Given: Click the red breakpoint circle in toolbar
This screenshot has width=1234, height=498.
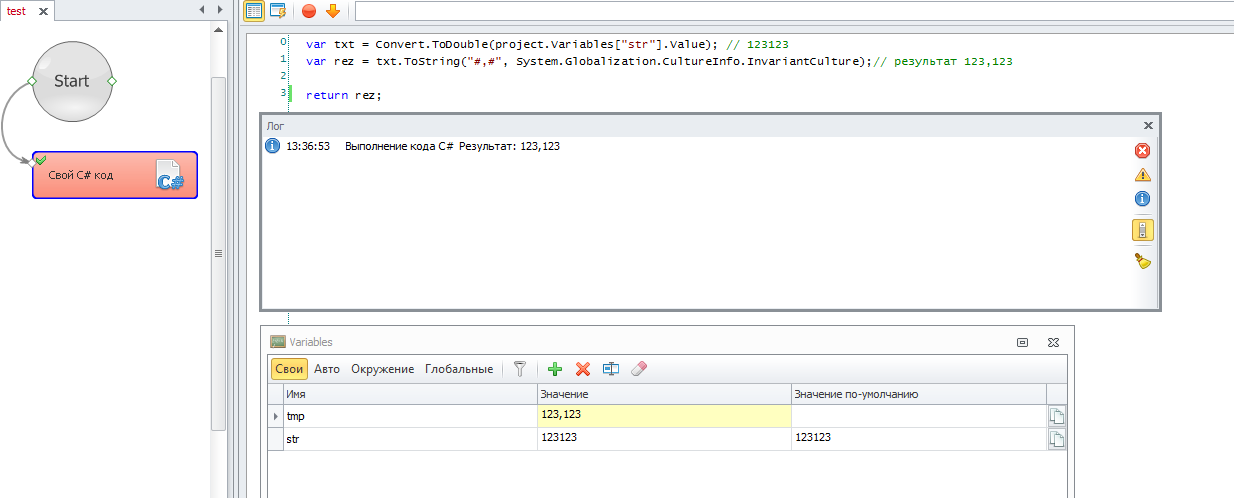Looking at the screenshot, I should [308, 11].
